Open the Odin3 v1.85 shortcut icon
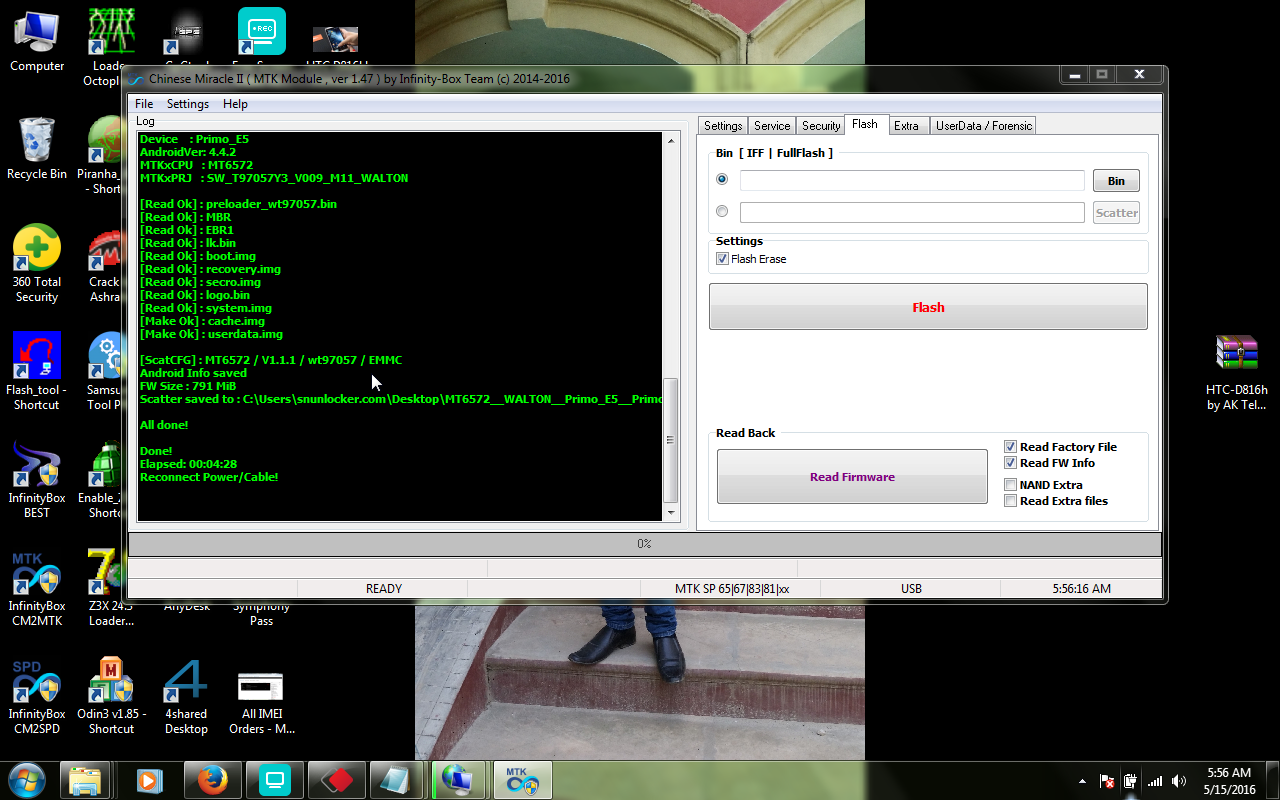The width and height of the screenshot is (1280, 800). click(111, 695)
